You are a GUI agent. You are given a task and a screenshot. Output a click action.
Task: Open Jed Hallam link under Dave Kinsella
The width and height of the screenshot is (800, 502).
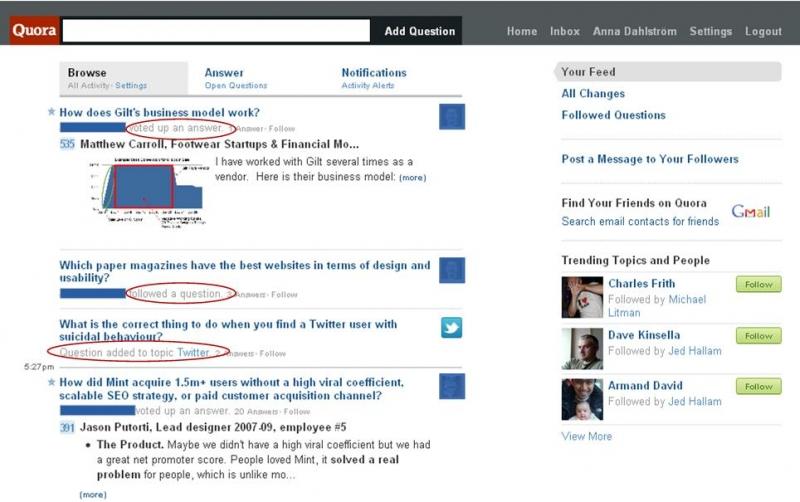[x=695, y=350]
